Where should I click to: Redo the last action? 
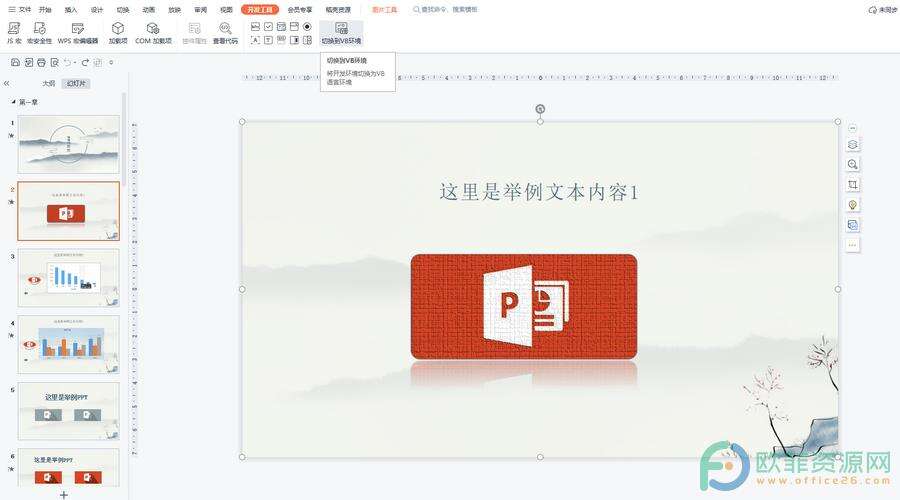pyautogui.click(x=84, y=62)
